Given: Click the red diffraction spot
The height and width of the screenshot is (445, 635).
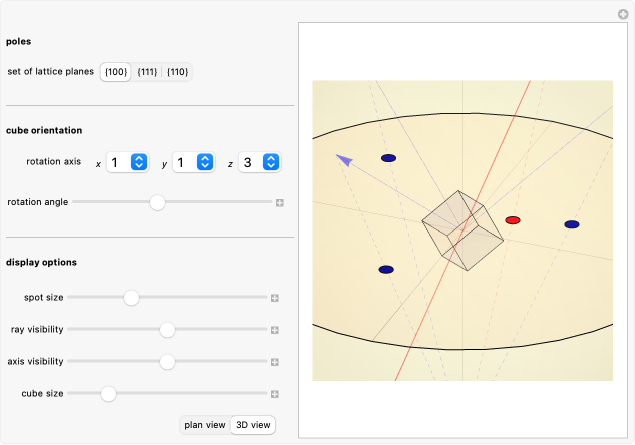Looking at the screenshot, I should click(x=513, y=219).
